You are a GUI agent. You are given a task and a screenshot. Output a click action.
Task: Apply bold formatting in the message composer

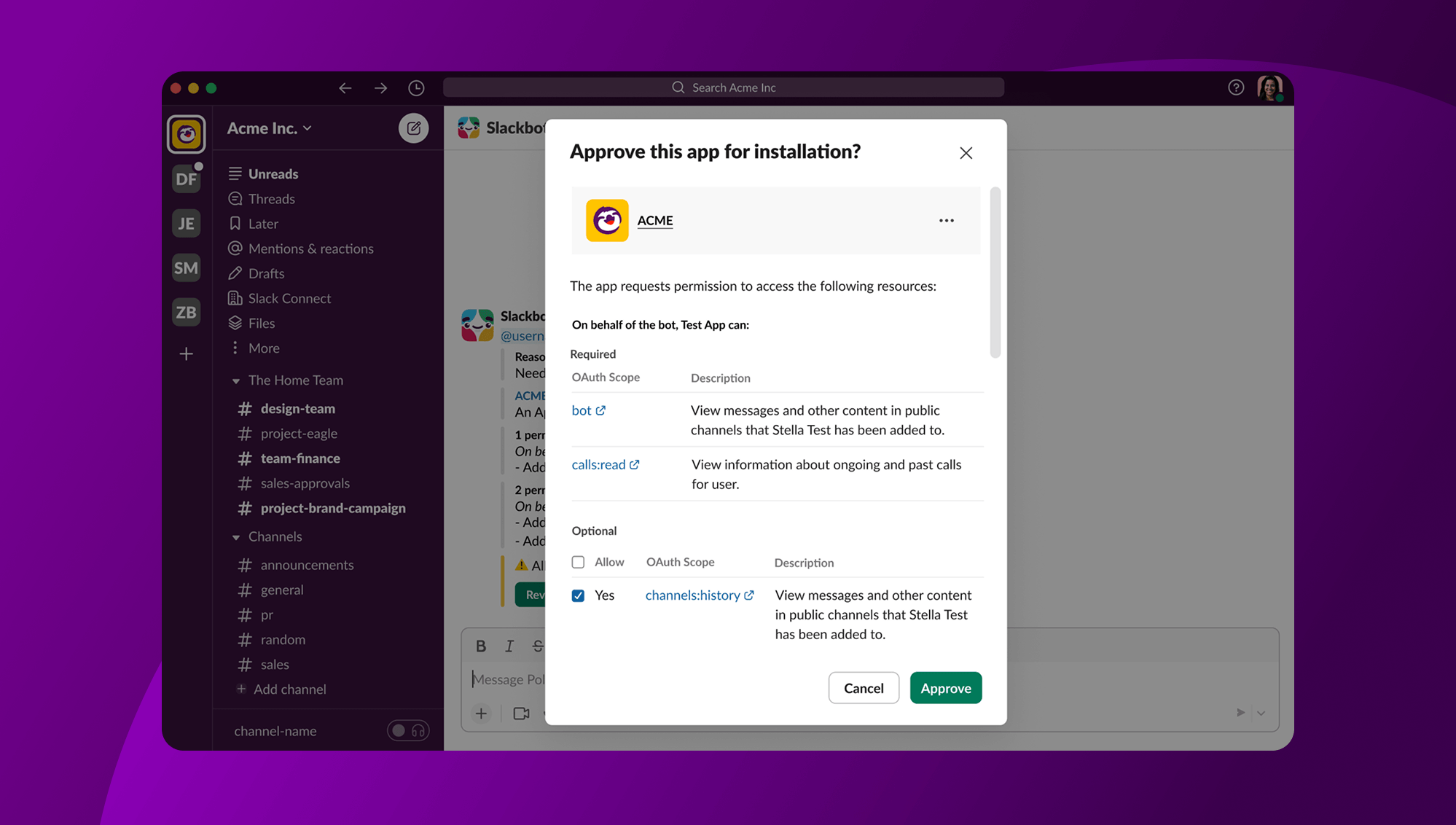pyautogui.click(x=480, y=646)
